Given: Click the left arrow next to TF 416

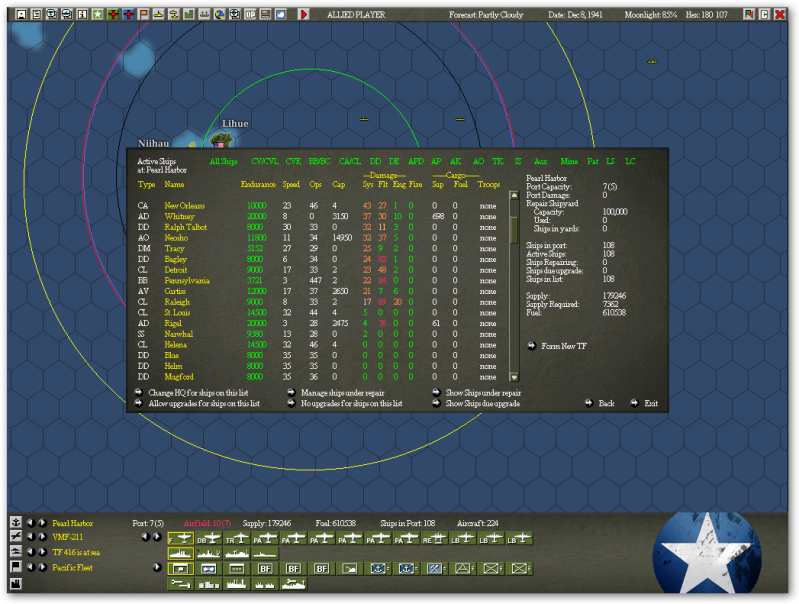Looking at the screenshot, I should tap(31, 552).
